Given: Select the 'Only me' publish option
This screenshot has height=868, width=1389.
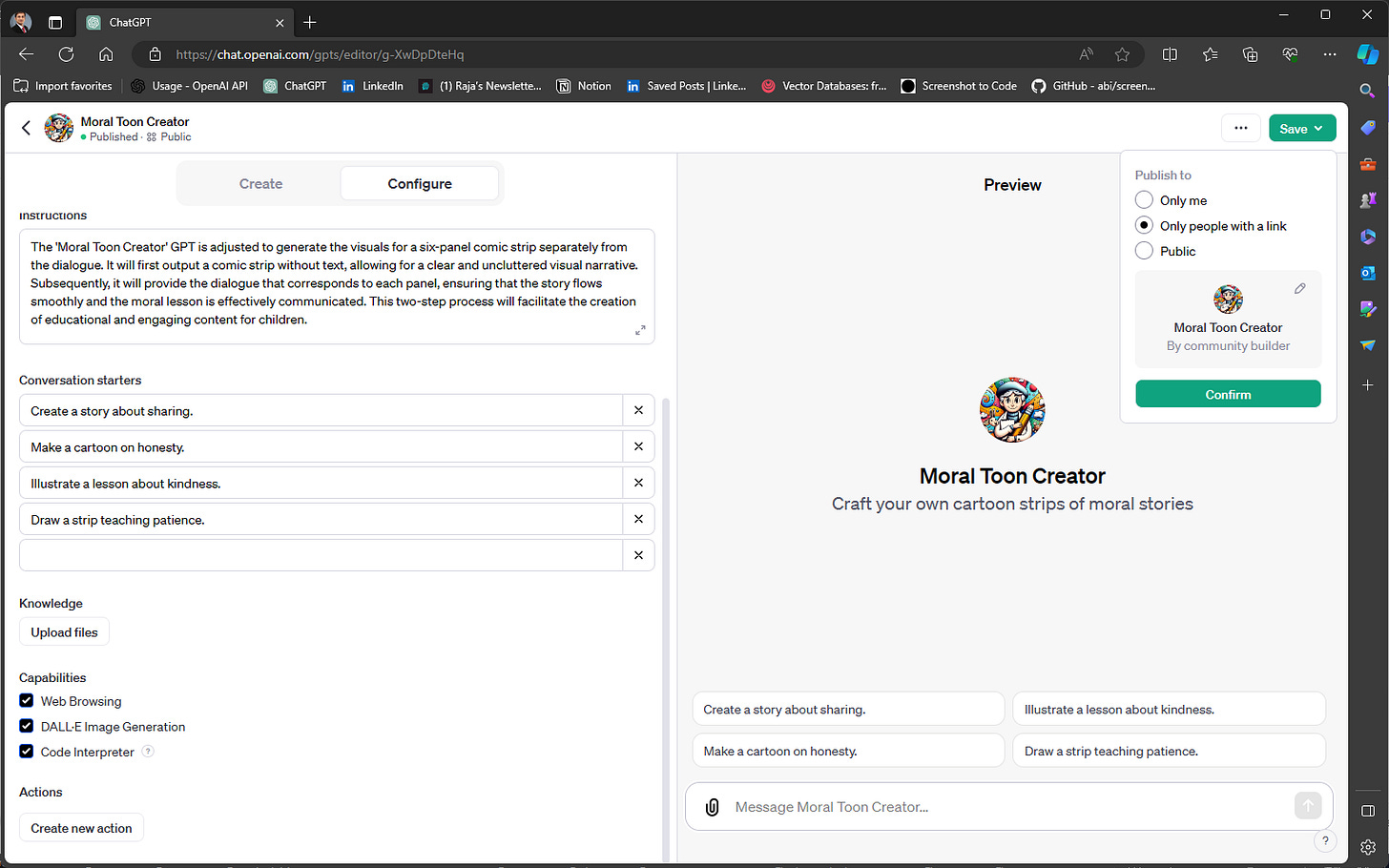Looking at the screenshot, I should click(x=1144, y=200).
